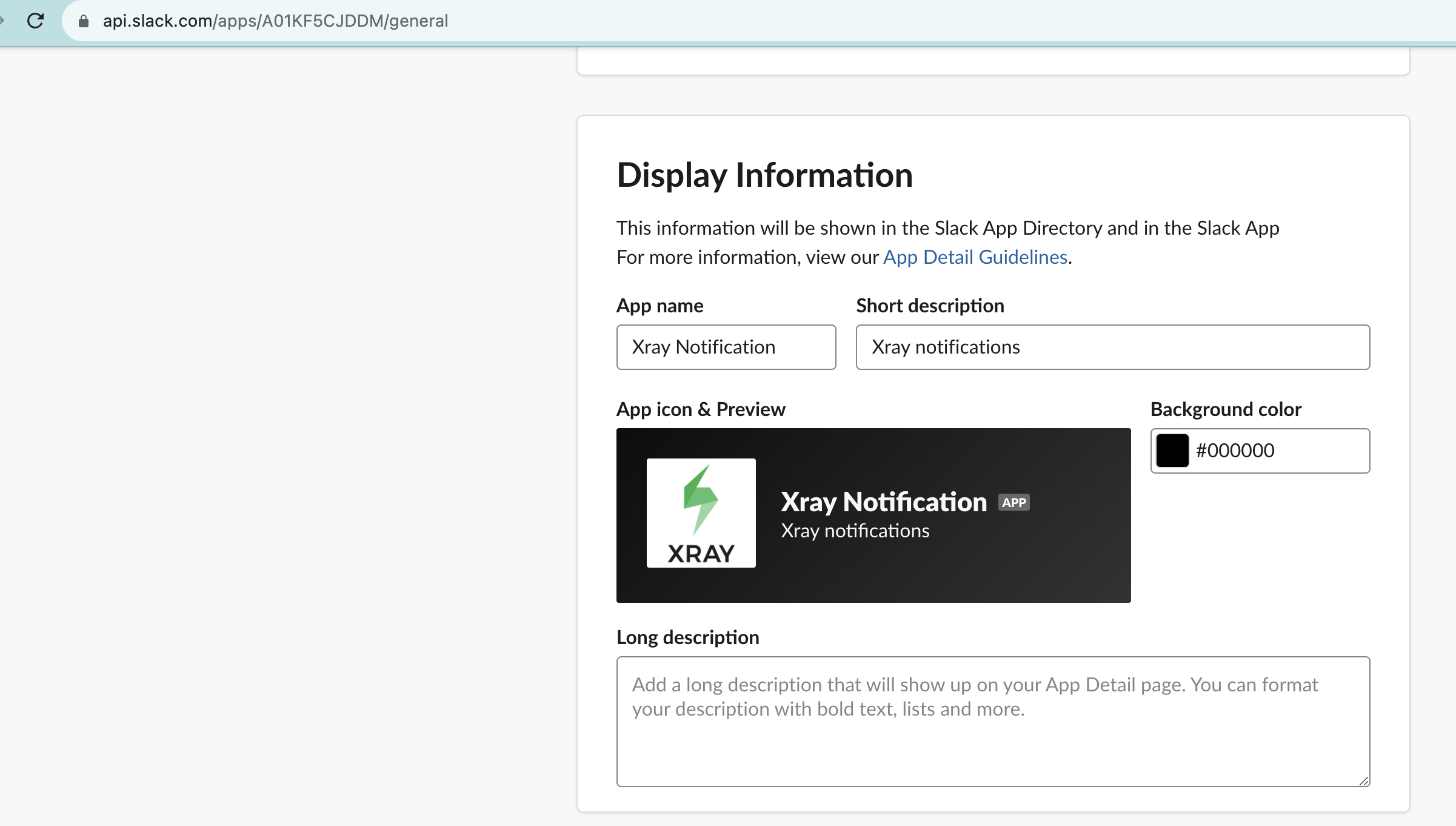Reload the page with the refresh icon
The width and height of the screenshot is (1456, 826).
click(36, 21)
